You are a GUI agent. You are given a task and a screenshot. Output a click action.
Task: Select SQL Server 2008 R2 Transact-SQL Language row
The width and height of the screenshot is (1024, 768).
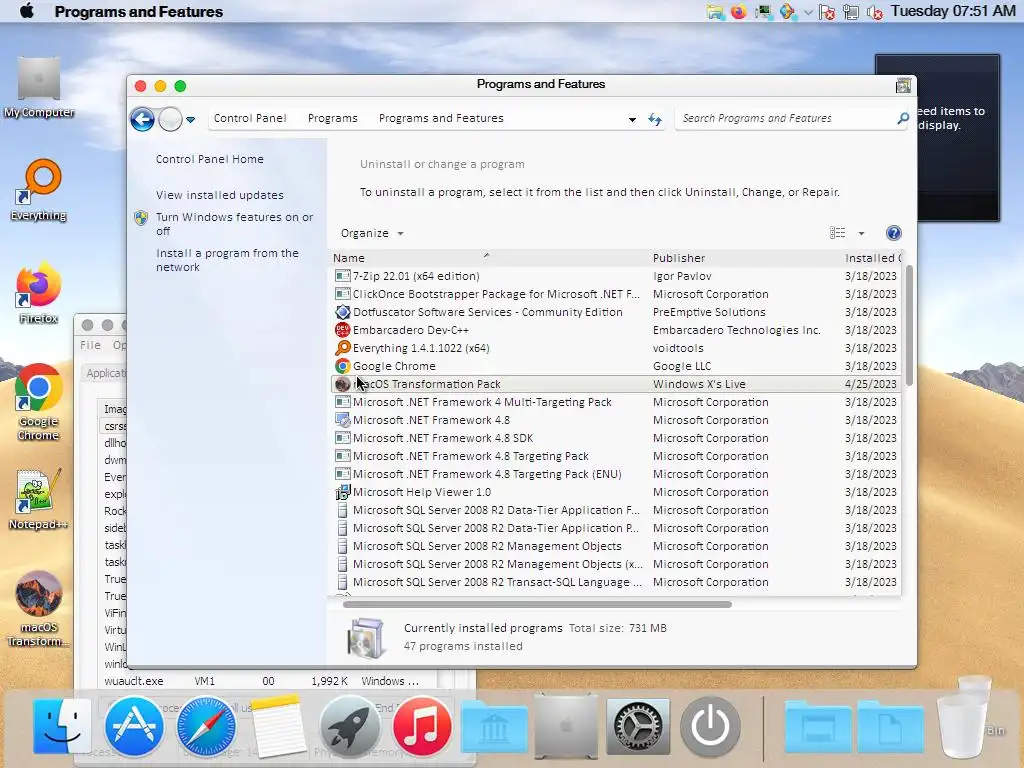pyautogui.click(x=616, y=582)
